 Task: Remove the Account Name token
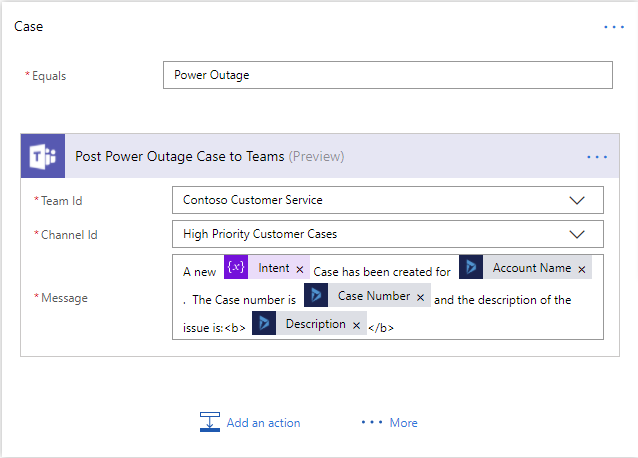pos(582,269)
